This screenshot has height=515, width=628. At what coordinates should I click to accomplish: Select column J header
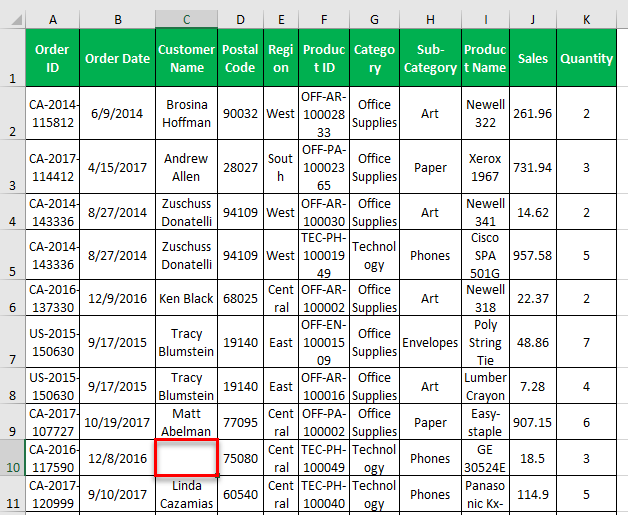coord(533,19)
